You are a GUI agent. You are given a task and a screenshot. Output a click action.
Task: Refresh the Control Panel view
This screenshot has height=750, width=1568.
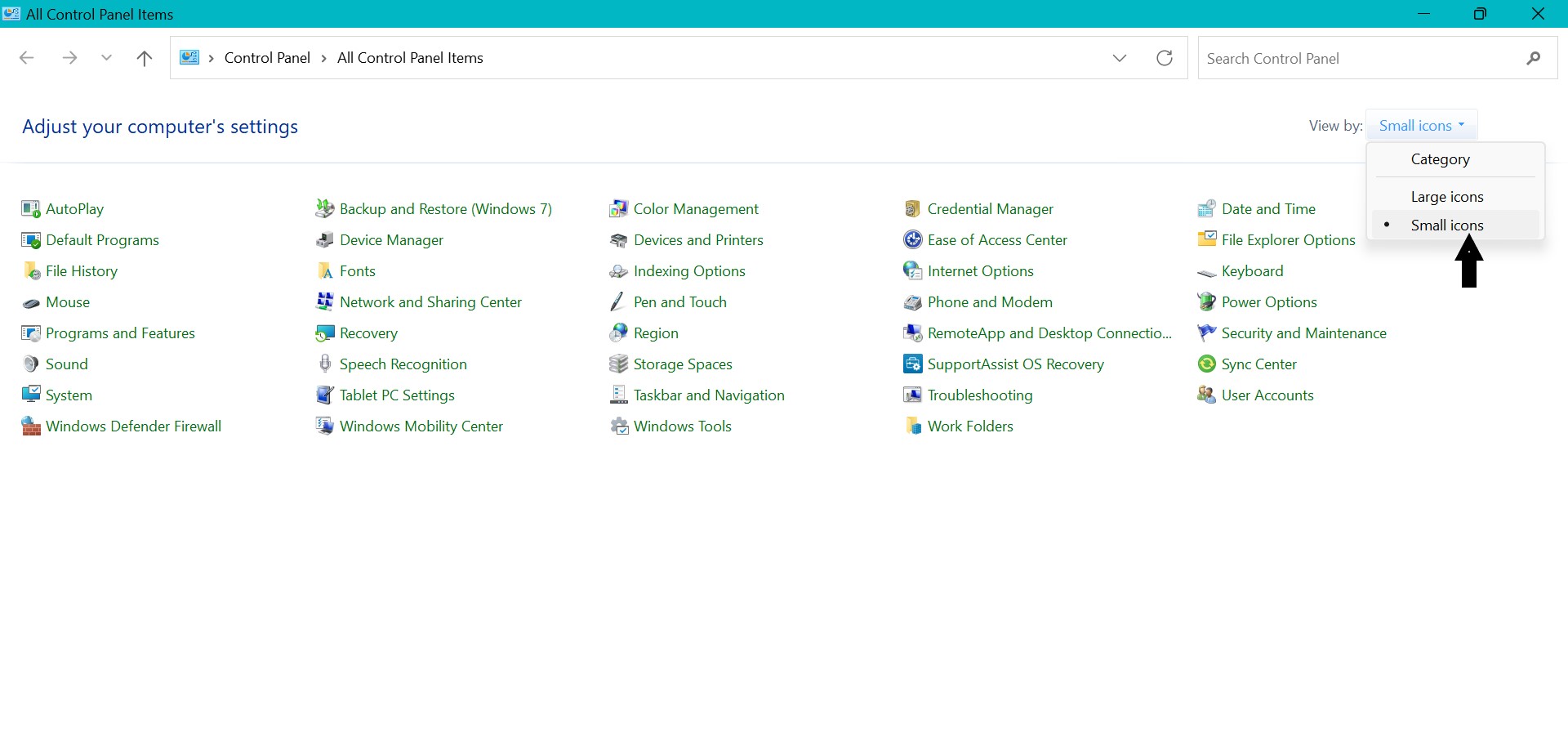1165,58
